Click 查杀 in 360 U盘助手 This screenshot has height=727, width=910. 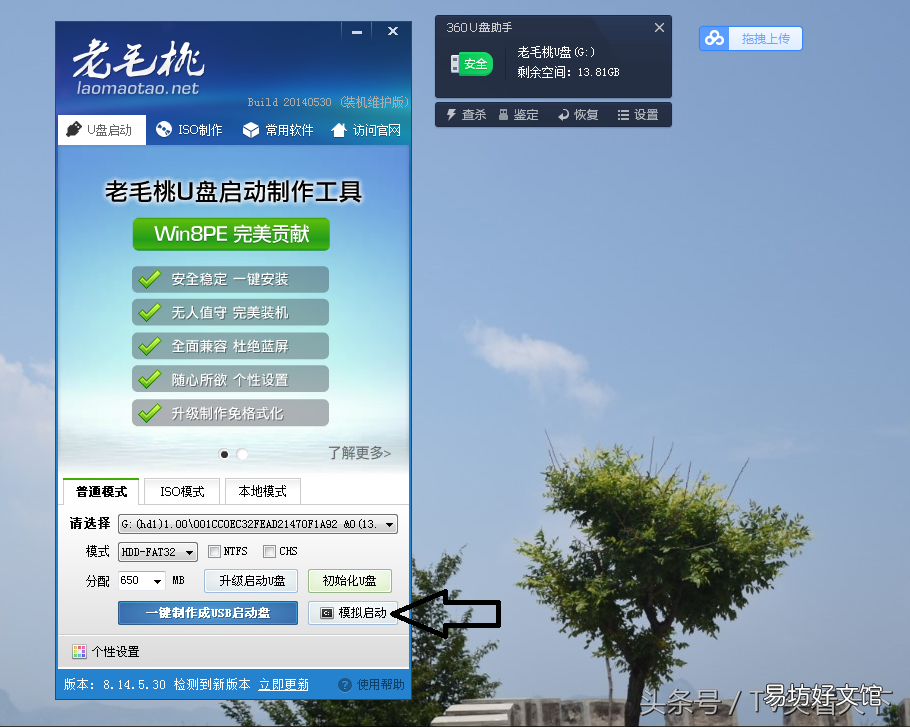[466, 115]
